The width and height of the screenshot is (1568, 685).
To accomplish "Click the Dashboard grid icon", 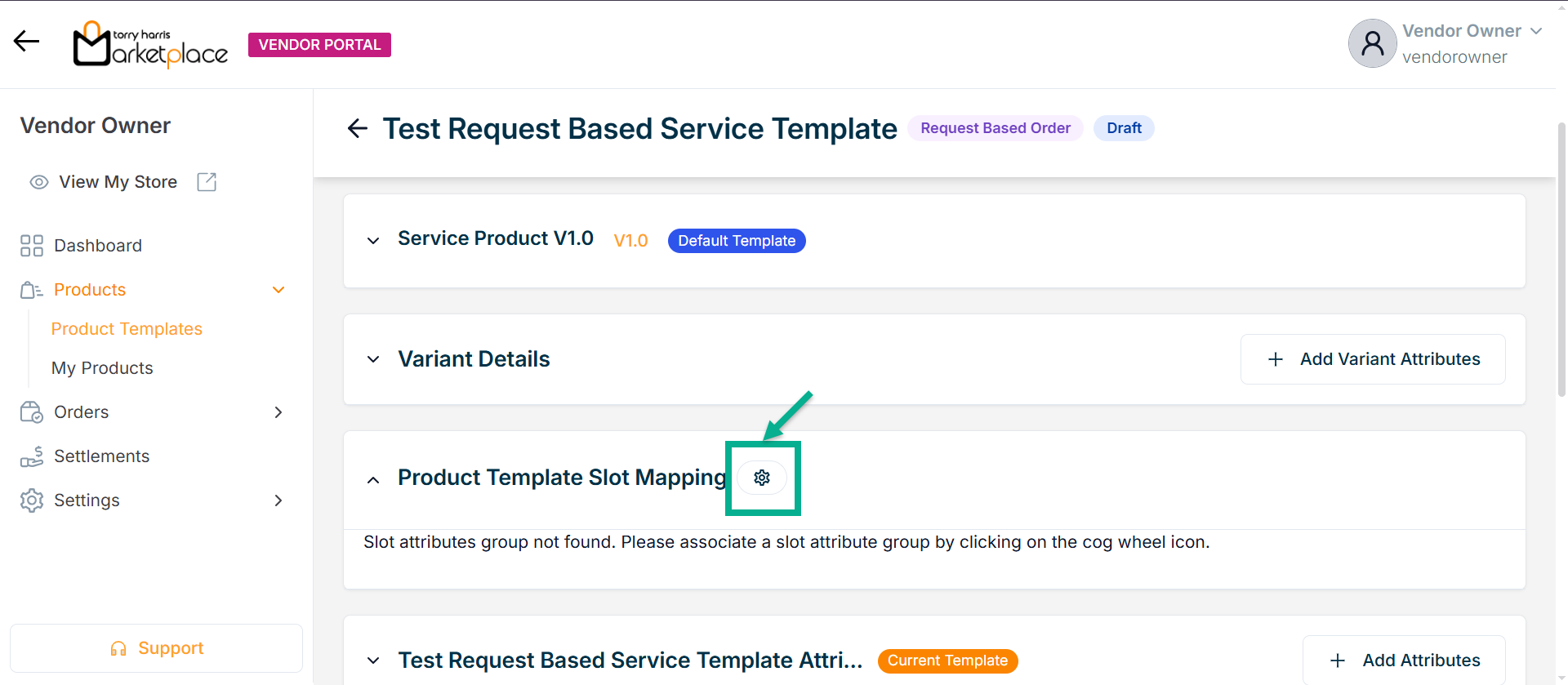I will pyautogui.click(x=32, y=246).
